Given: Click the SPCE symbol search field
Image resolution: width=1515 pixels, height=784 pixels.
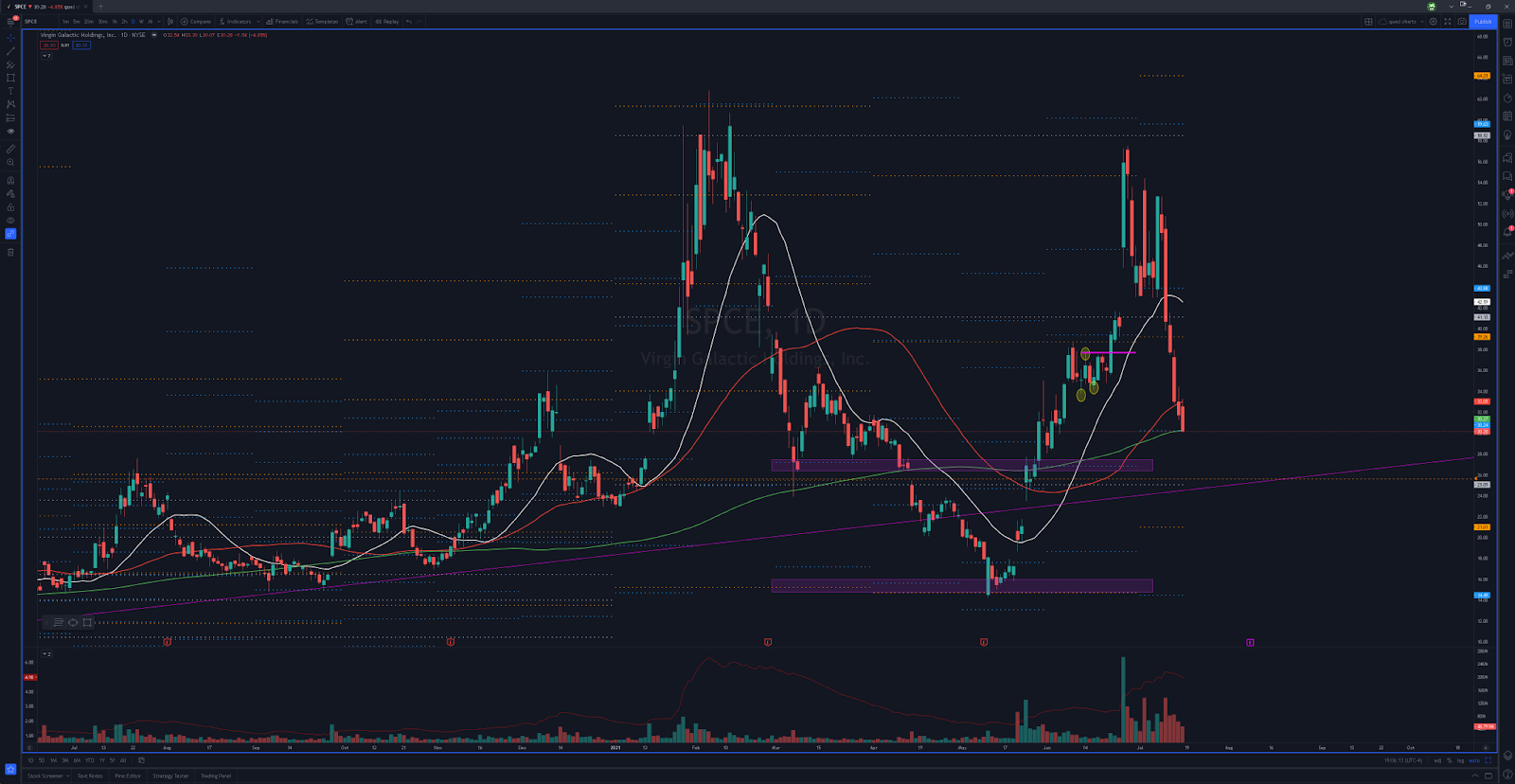Looking at the screenshot, I should [x=40, y=21].
